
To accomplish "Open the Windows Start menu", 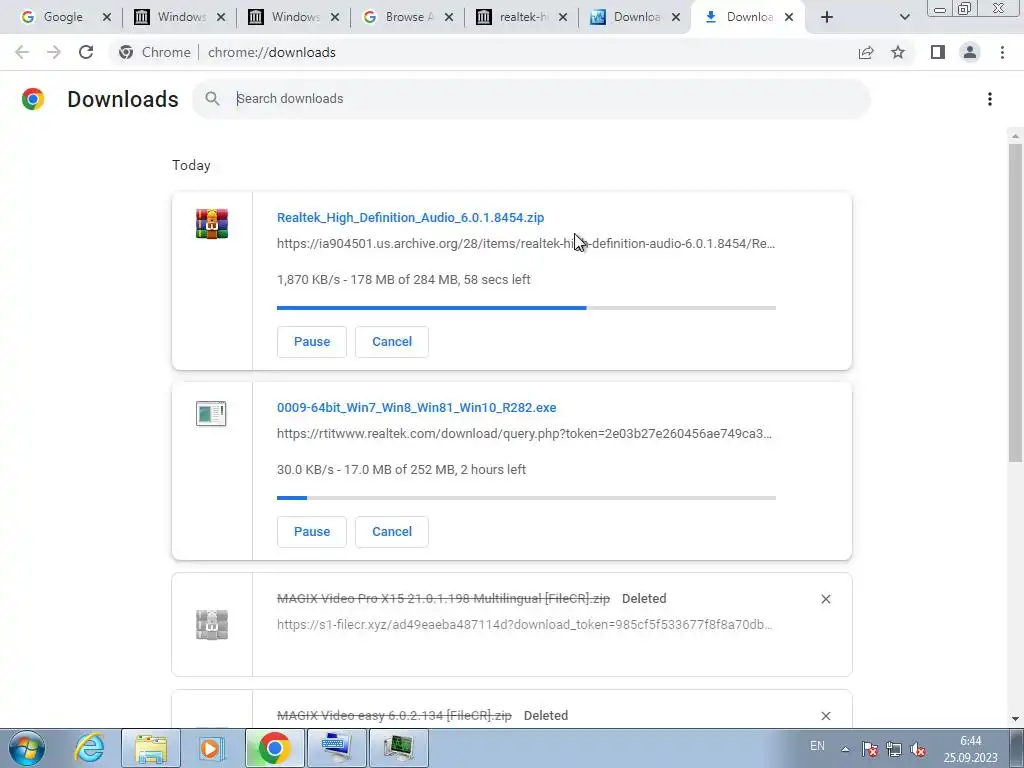I will (x=26, y=748).
